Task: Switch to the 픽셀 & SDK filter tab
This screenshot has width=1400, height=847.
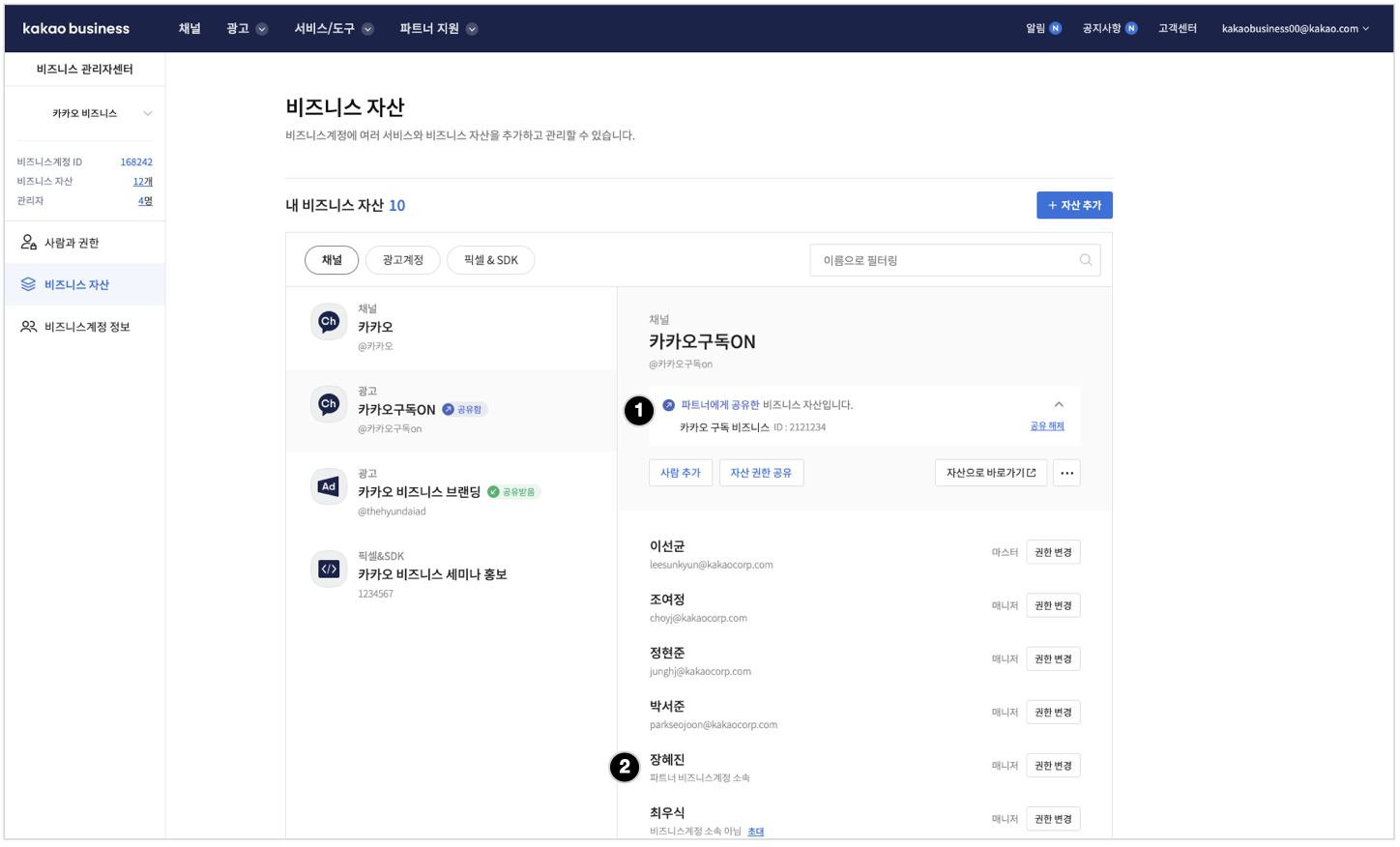Action: (x=490, y=260)
